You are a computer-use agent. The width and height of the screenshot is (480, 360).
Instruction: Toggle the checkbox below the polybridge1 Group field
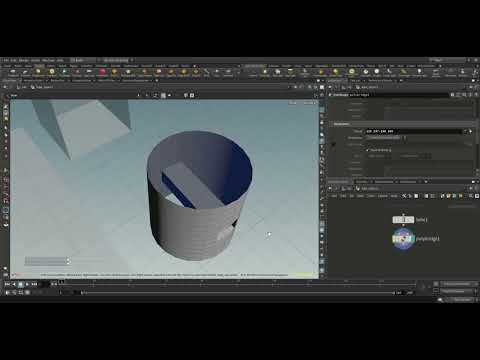tap(368, 150)
